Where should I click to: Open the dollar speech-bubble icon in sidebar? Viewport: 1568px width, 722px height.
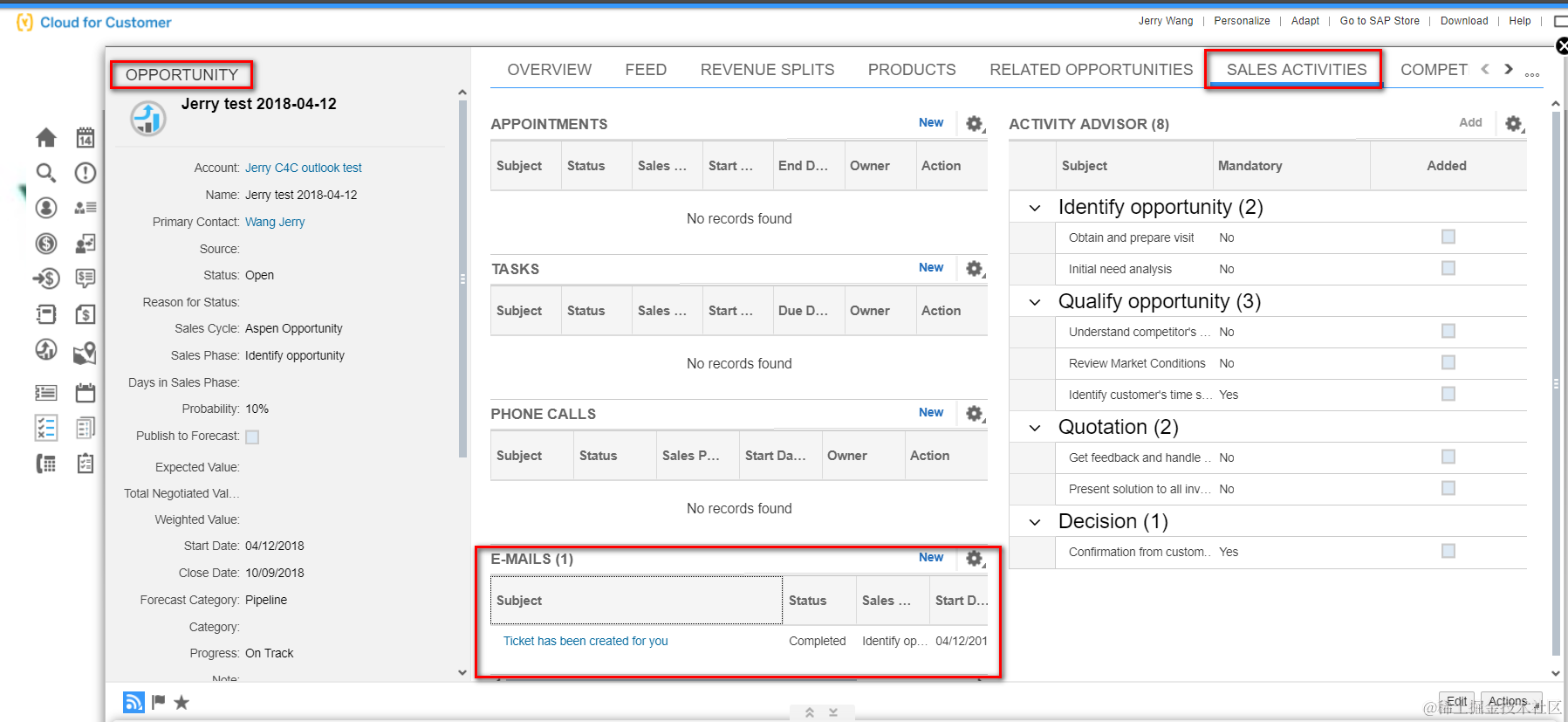tap(85, 278)
